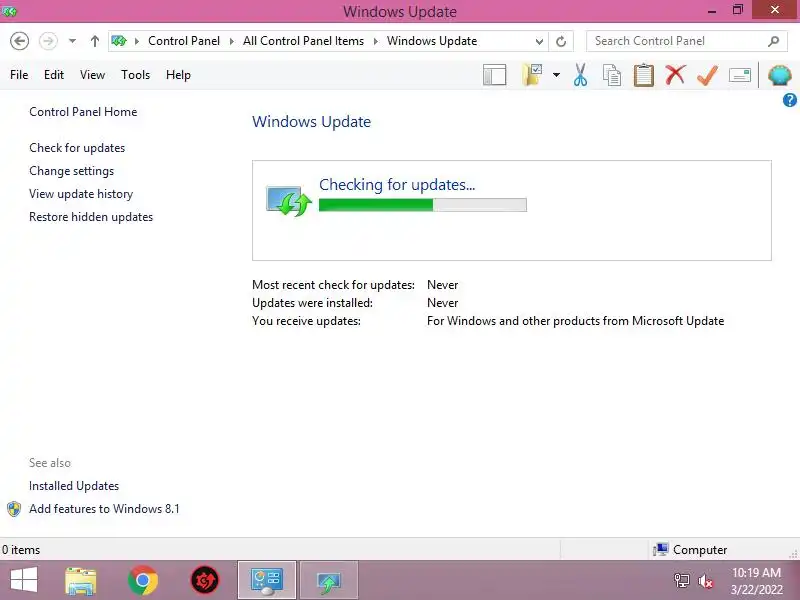Go up one level with the up arrow
Image resolution: width=800 pixels, height=600 pixels.
94,41
